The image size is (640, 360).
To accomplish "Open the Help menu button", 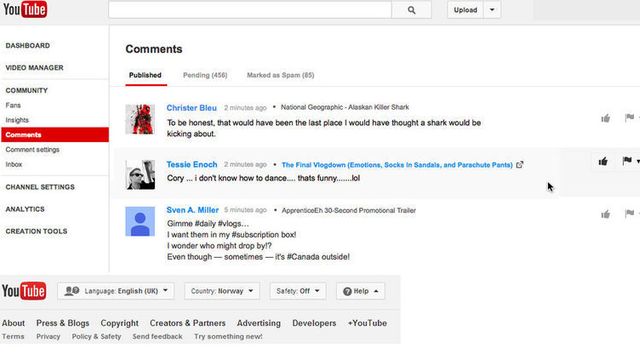I will click(x=360, y=291).
